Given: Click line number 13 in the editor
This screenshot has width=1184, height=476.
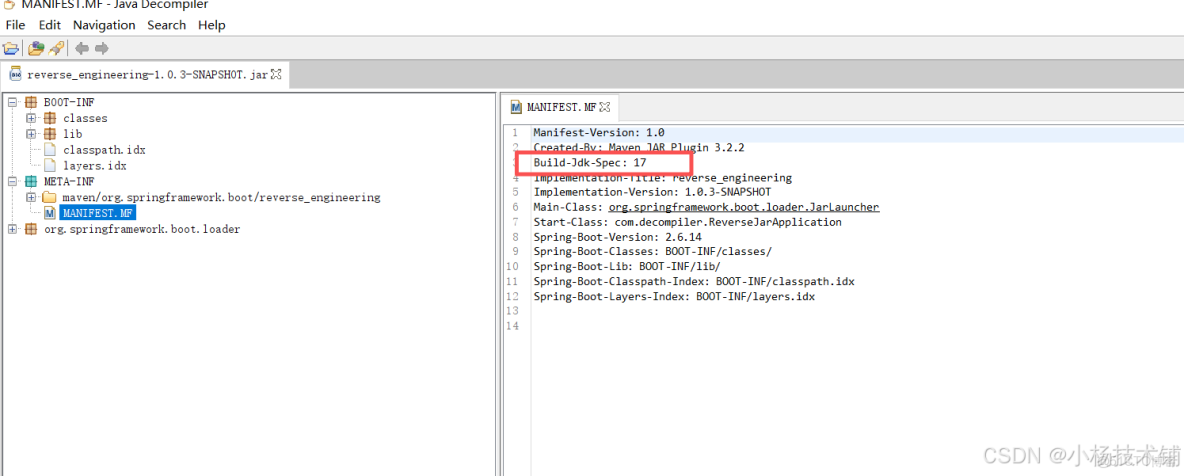Looking at the screenshot, I should coord(513,311).
